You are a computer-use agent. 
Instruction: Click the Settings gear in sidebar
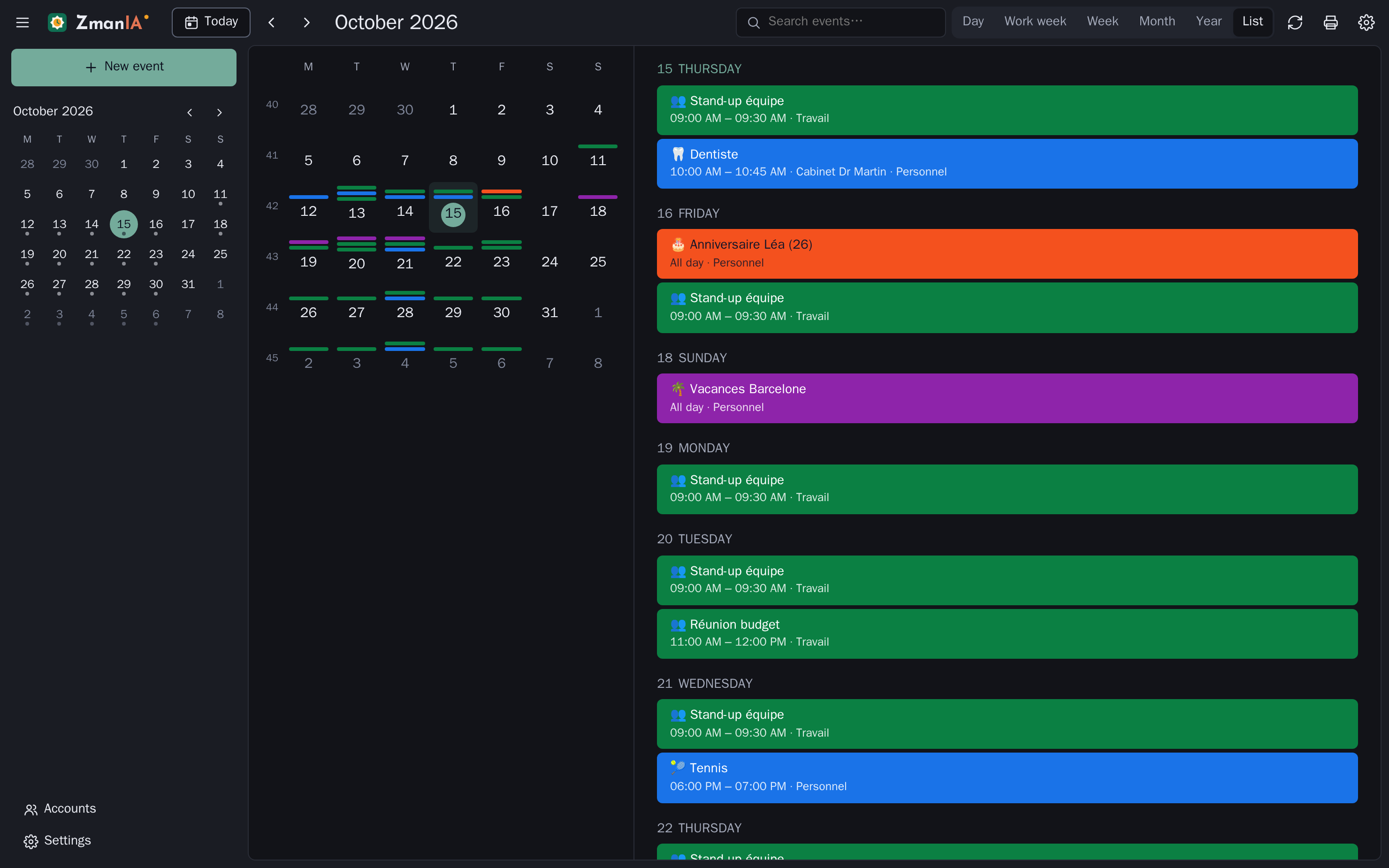(31, 841)
